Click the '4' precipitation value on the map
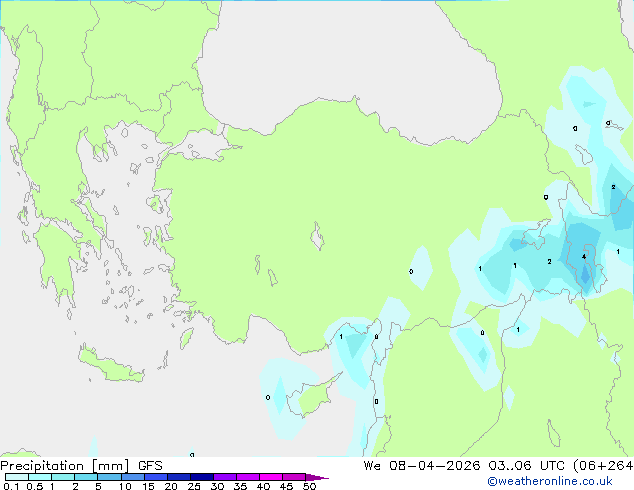 [584, 257]
